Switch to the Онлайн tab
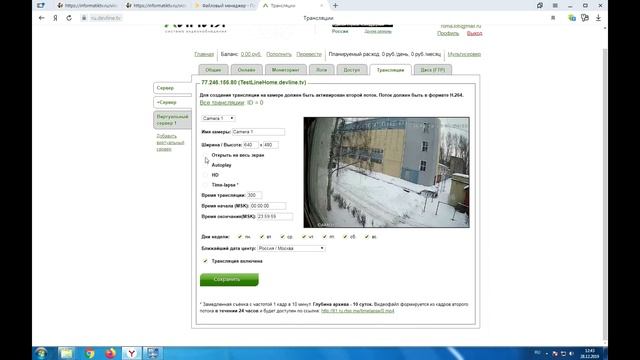Viewport: 640px width, 360px height. pos(247,70)
